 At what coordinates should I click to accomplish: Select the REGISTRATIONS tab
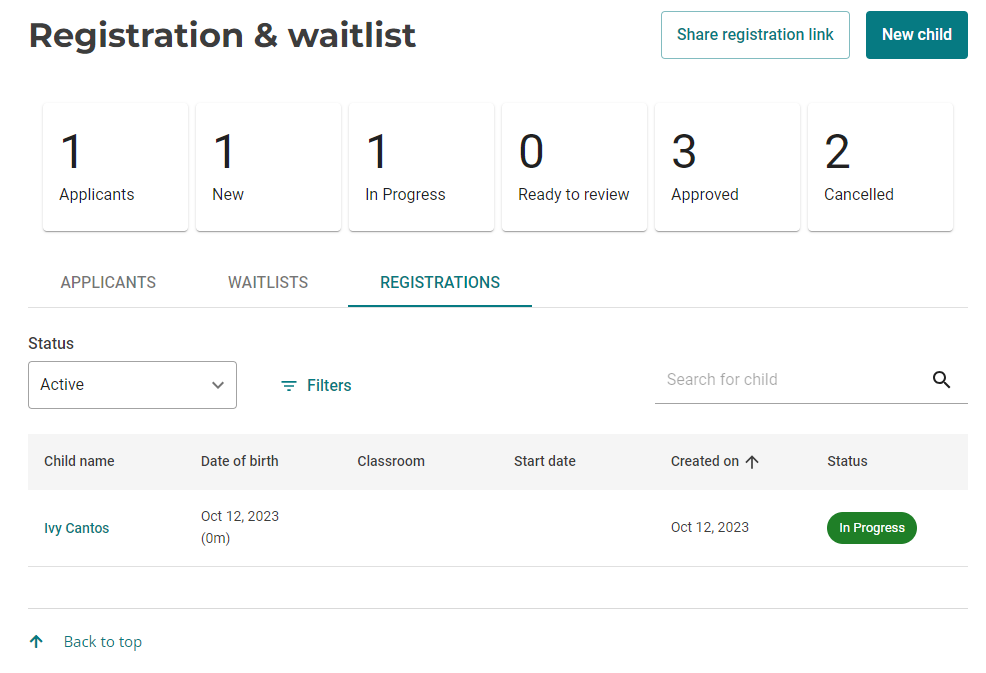point(439,282)
